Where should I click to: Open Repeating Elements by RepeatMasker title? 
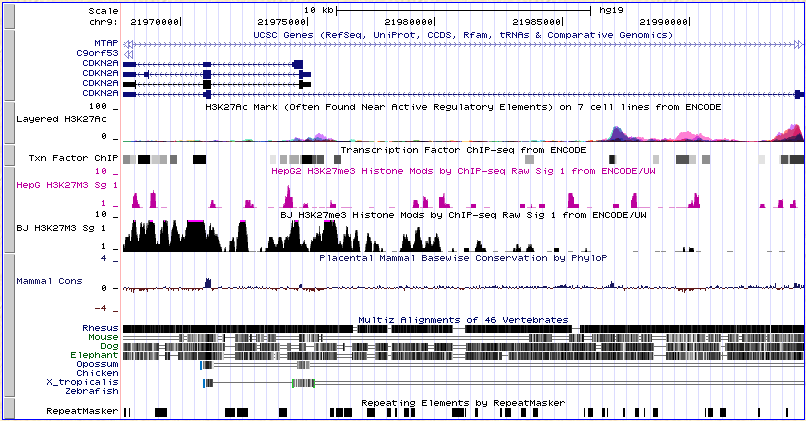462,403
